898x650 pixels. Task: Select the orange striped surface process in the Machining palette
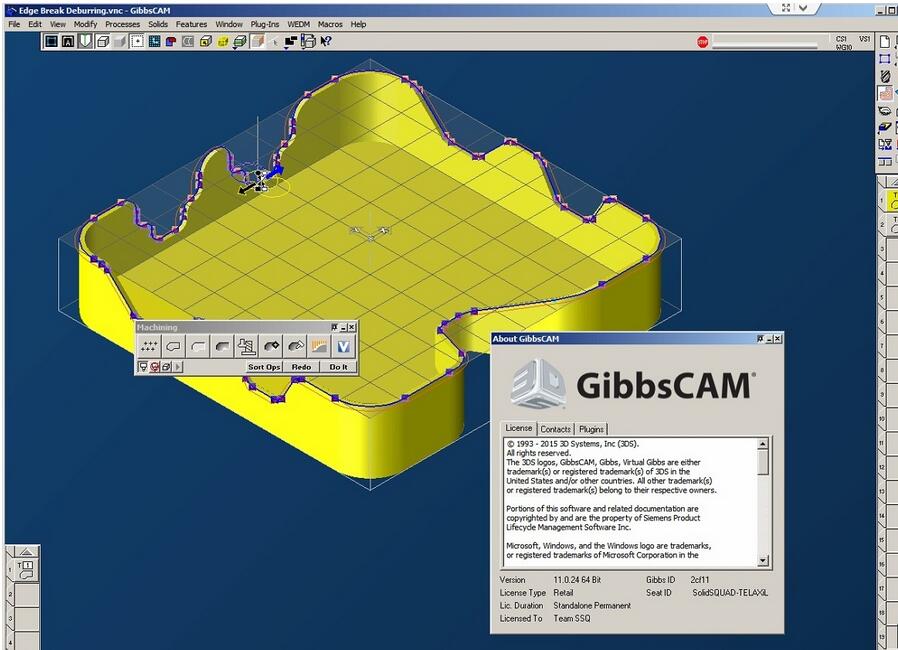[x=320, y=346]
